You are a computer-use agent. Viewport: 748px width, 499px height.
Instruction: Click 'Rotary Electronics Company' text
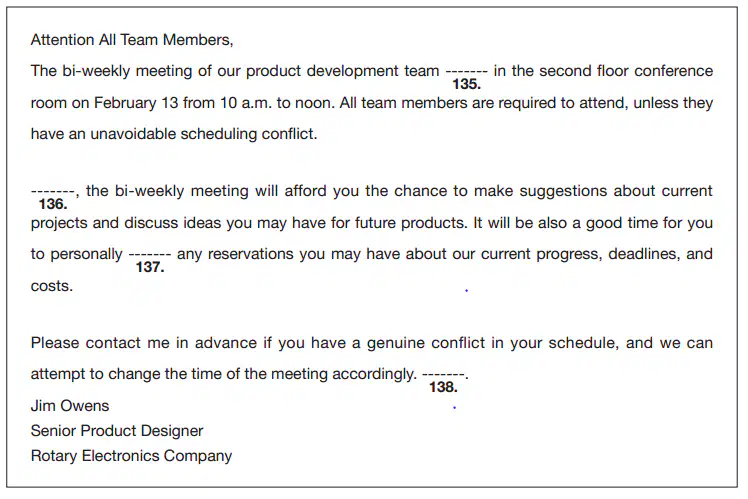132,456
